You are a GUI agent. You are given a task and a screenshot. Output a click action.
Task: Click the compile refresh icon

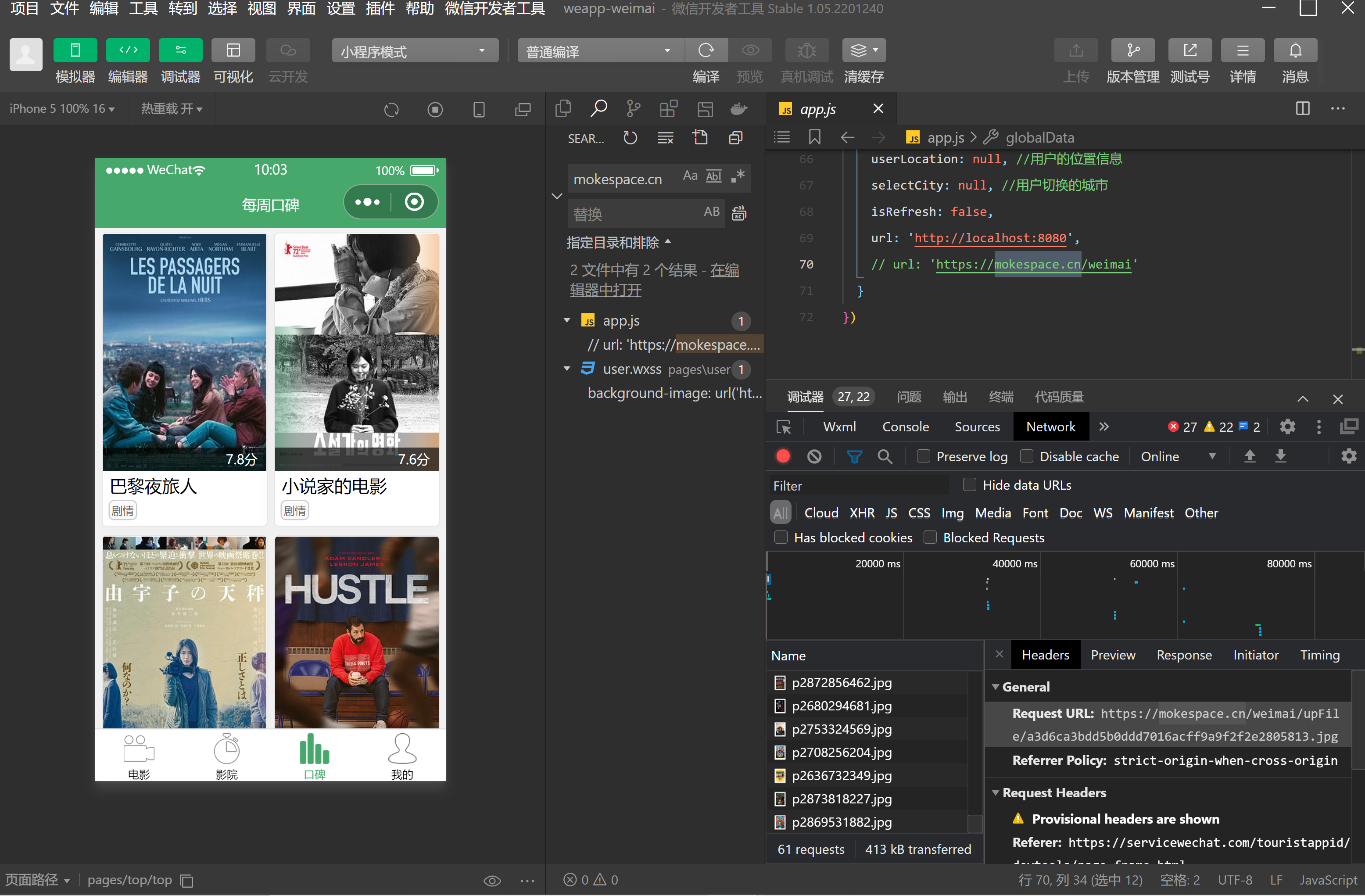click(x=706, y=50)
